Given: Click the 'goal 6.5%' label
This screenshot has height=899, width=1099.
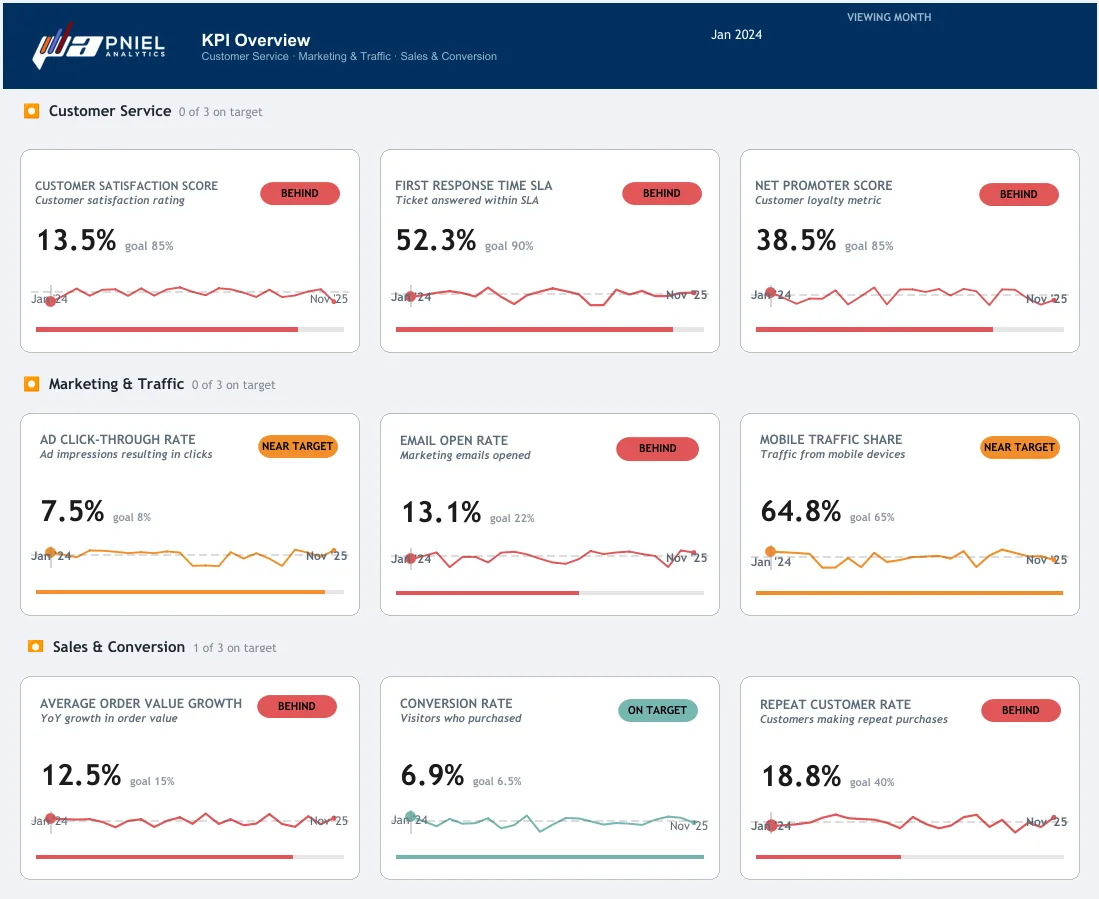Looking at the screenshot, I should click(x=497, y=781).
